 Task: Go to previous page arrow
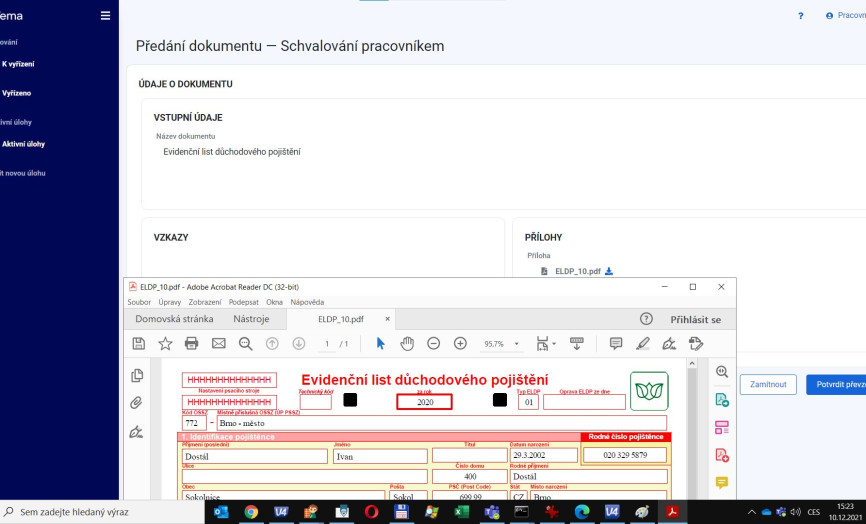coord(272,343)
